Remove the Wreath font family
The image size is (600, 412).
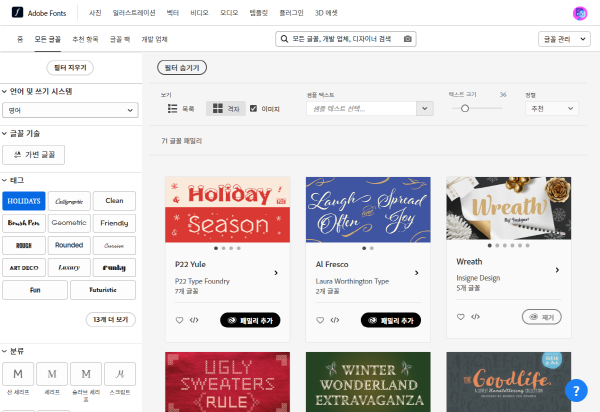pyautogui.click(x=541, y=317)
